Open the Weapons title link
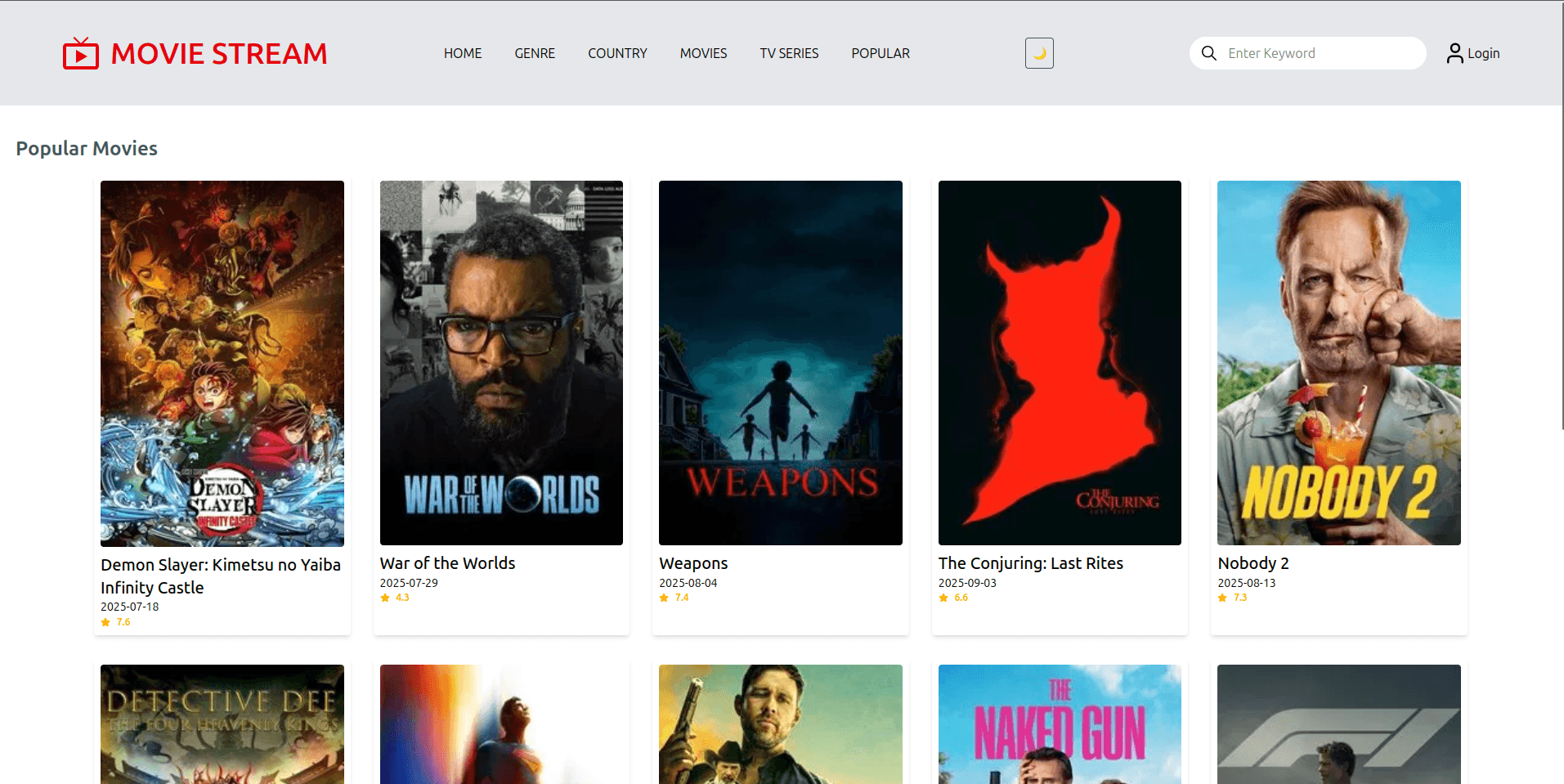Viewport: 1564px width, 784px height. point(693,563)
